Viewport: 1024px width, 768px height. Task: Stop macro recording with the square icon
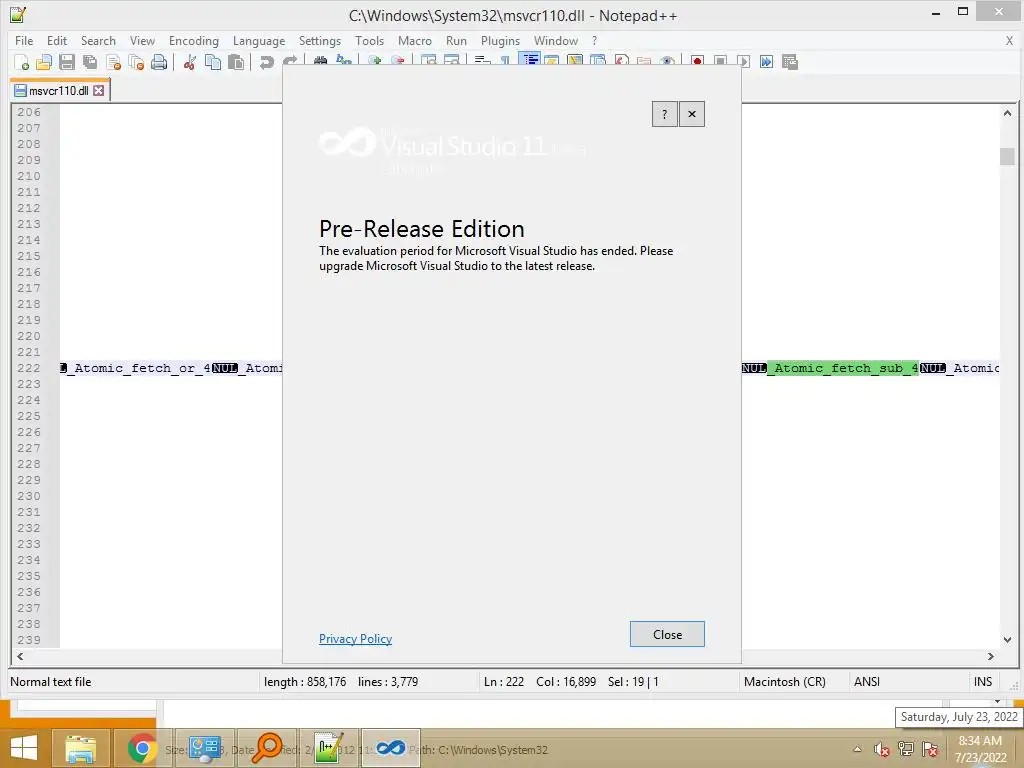pos(720,61)
